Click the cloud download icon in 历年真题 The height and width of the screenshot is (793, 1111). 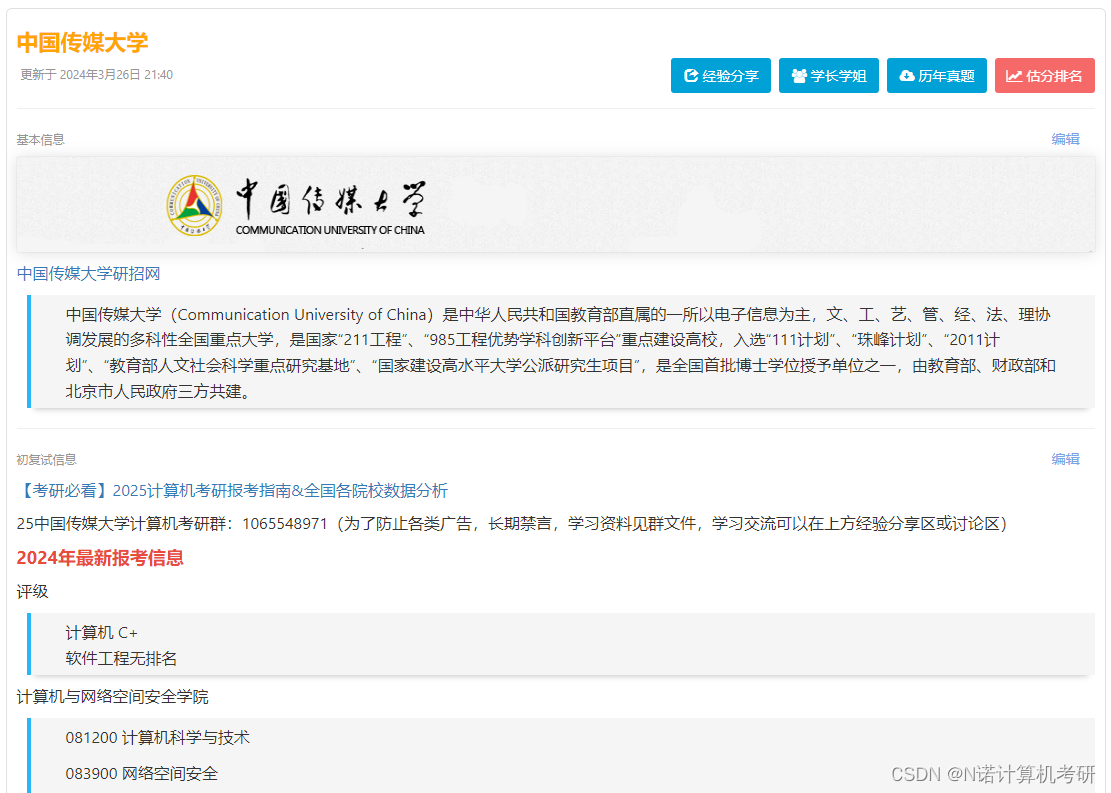click(907, 76)
